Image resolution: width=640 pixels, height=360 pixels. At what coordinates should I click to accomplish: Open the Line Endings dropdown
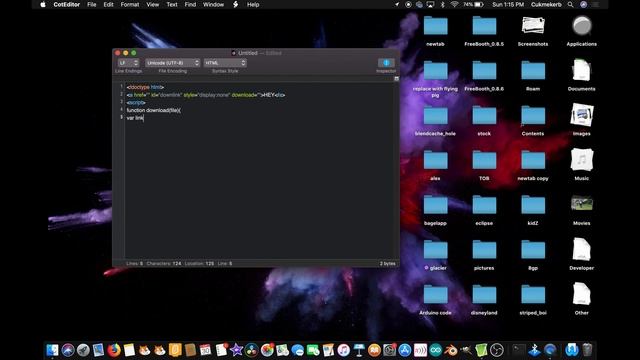coord(129,63)
